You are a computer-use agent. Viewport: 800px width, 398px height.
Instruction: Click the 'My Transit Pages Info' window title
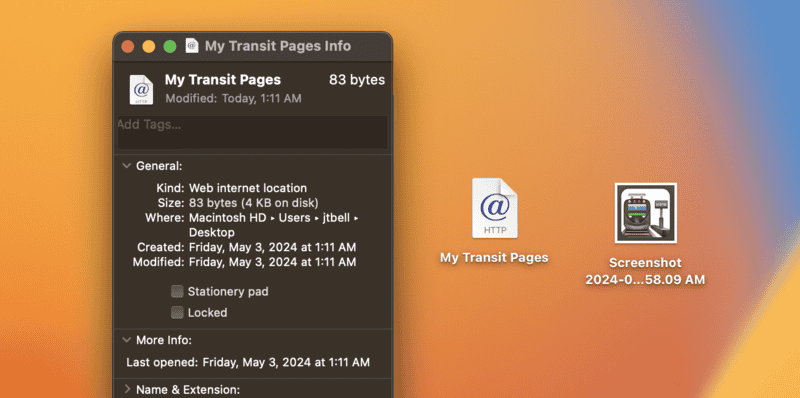click(278, 46)
